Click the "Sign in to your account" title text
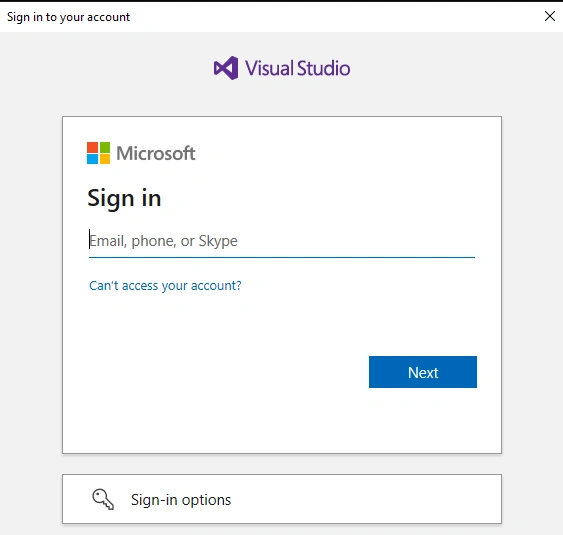This screenshot has height=535, width=563. [x=69, y=17]
